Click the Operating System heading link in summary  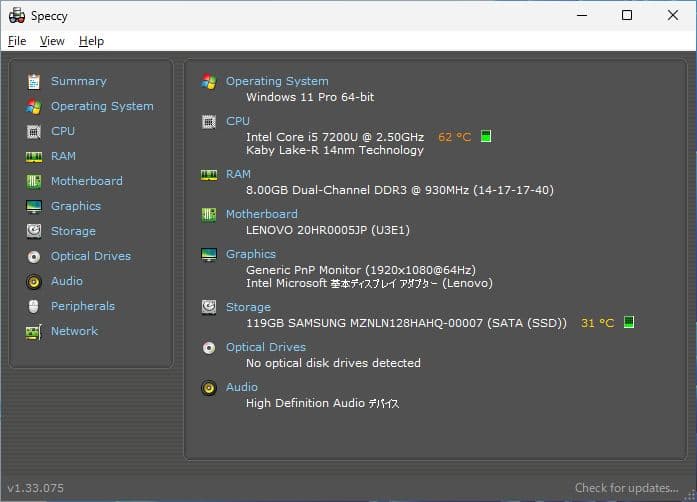(x=277, y=81)
